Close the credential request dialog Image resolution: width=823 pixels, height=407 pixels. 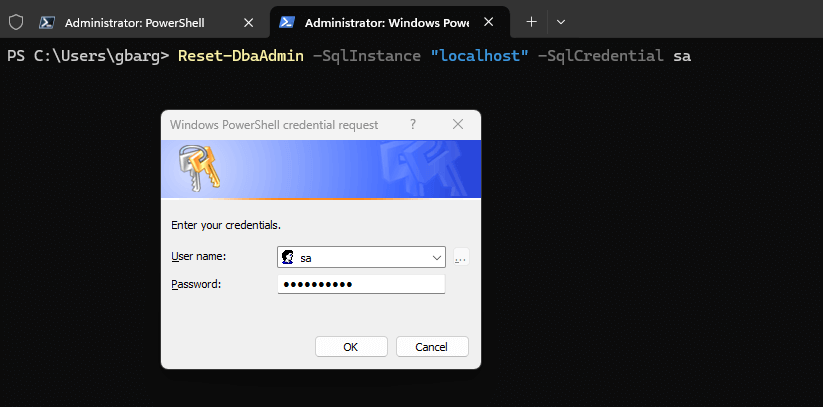[x=458, y=125]
